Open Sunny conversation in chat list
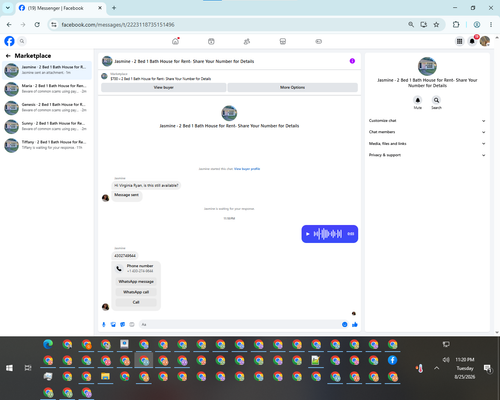 pos(47,126)
